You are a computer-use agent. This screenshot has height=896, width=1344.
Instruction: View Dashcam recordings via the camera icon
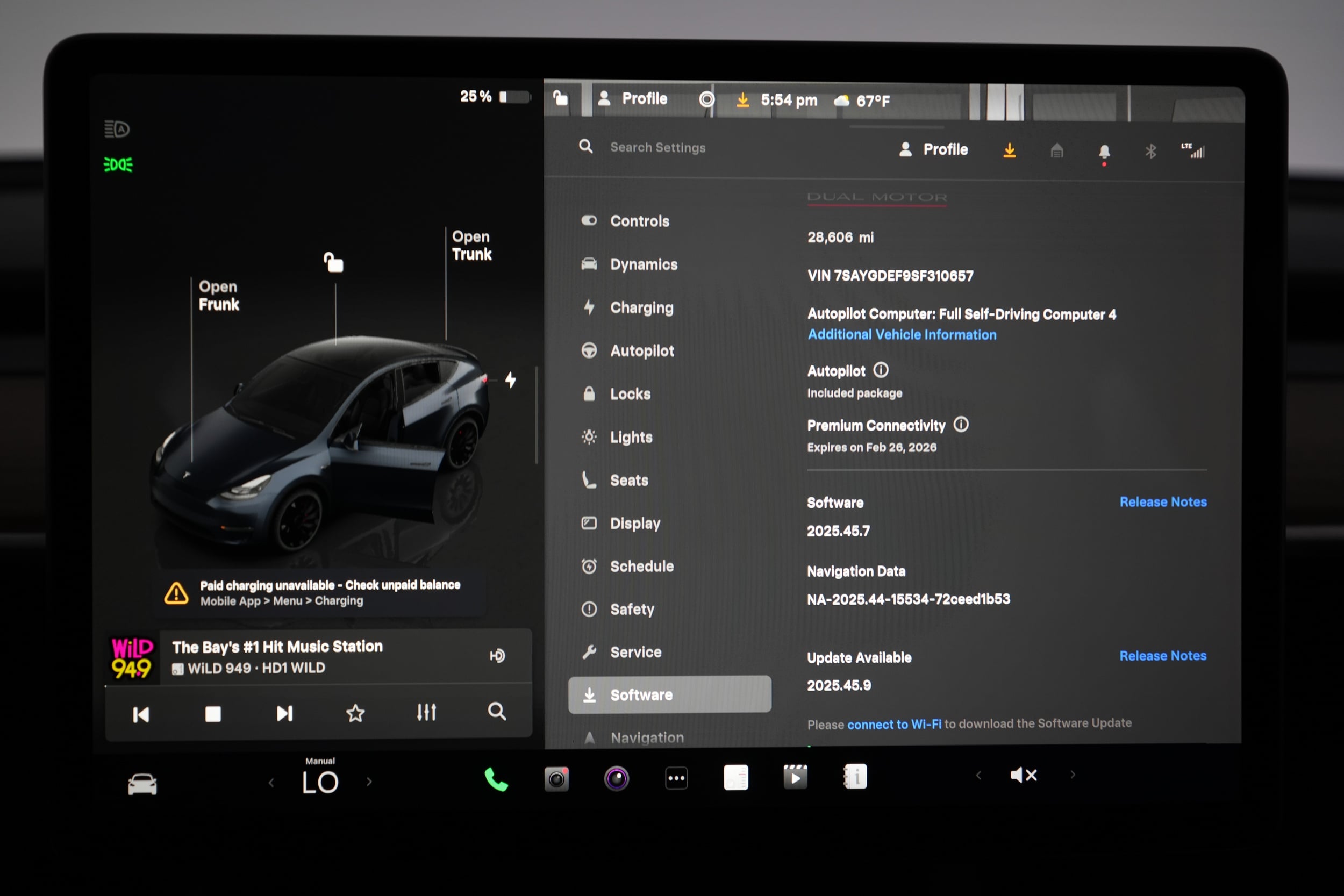click(556, 778)
